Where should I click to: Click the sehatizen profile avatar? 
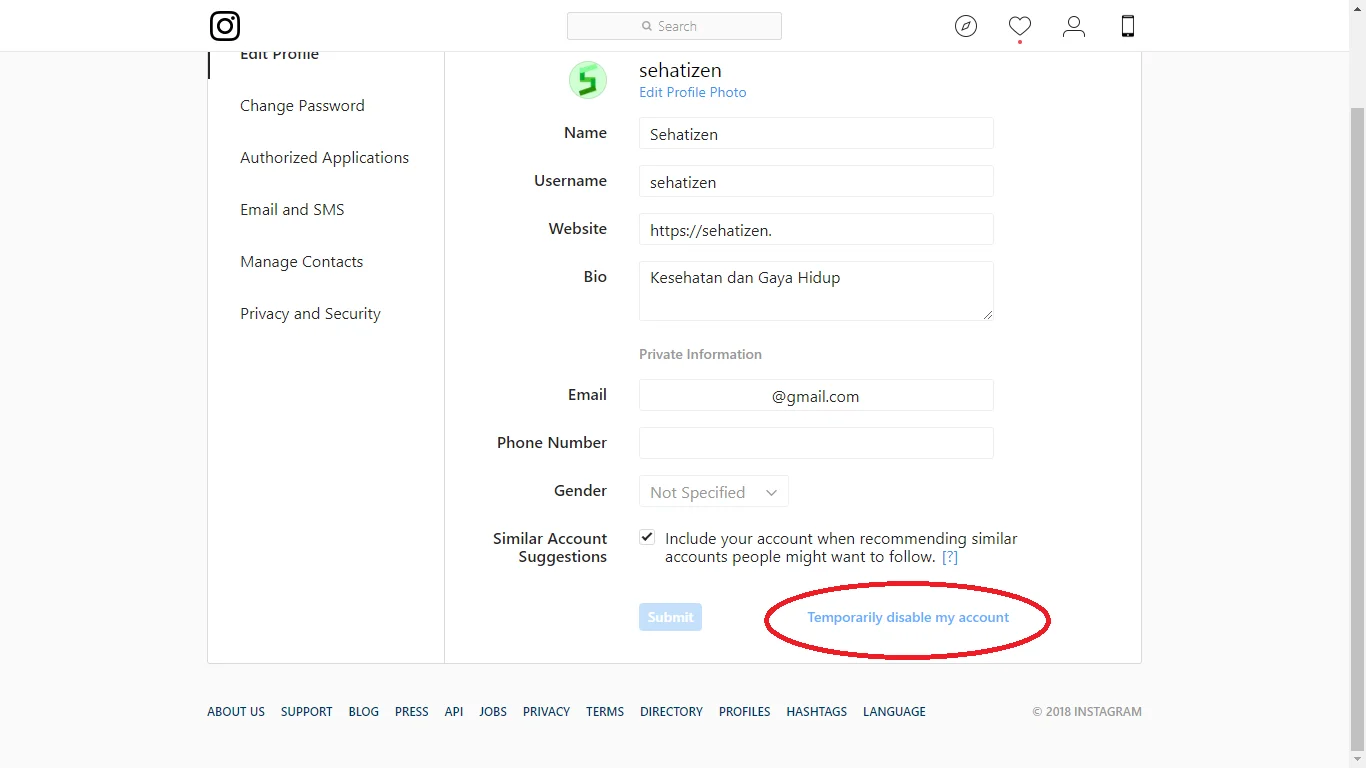click(x=588, y=80)
